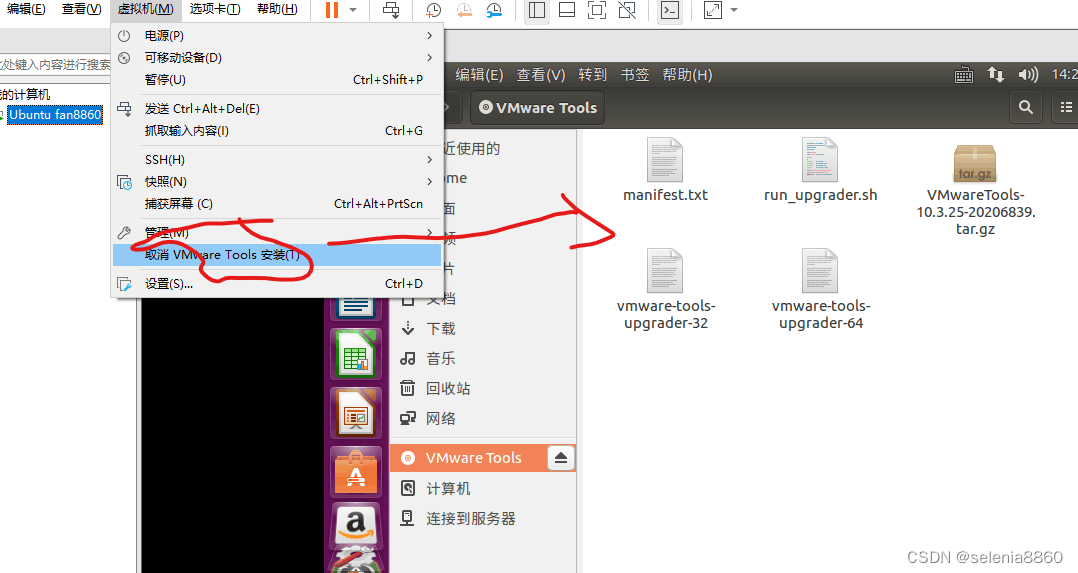Choose 取消 VMware Tools 安装(T)
The height and width of the screenshot is (573, 1078).
pos(277,255)
